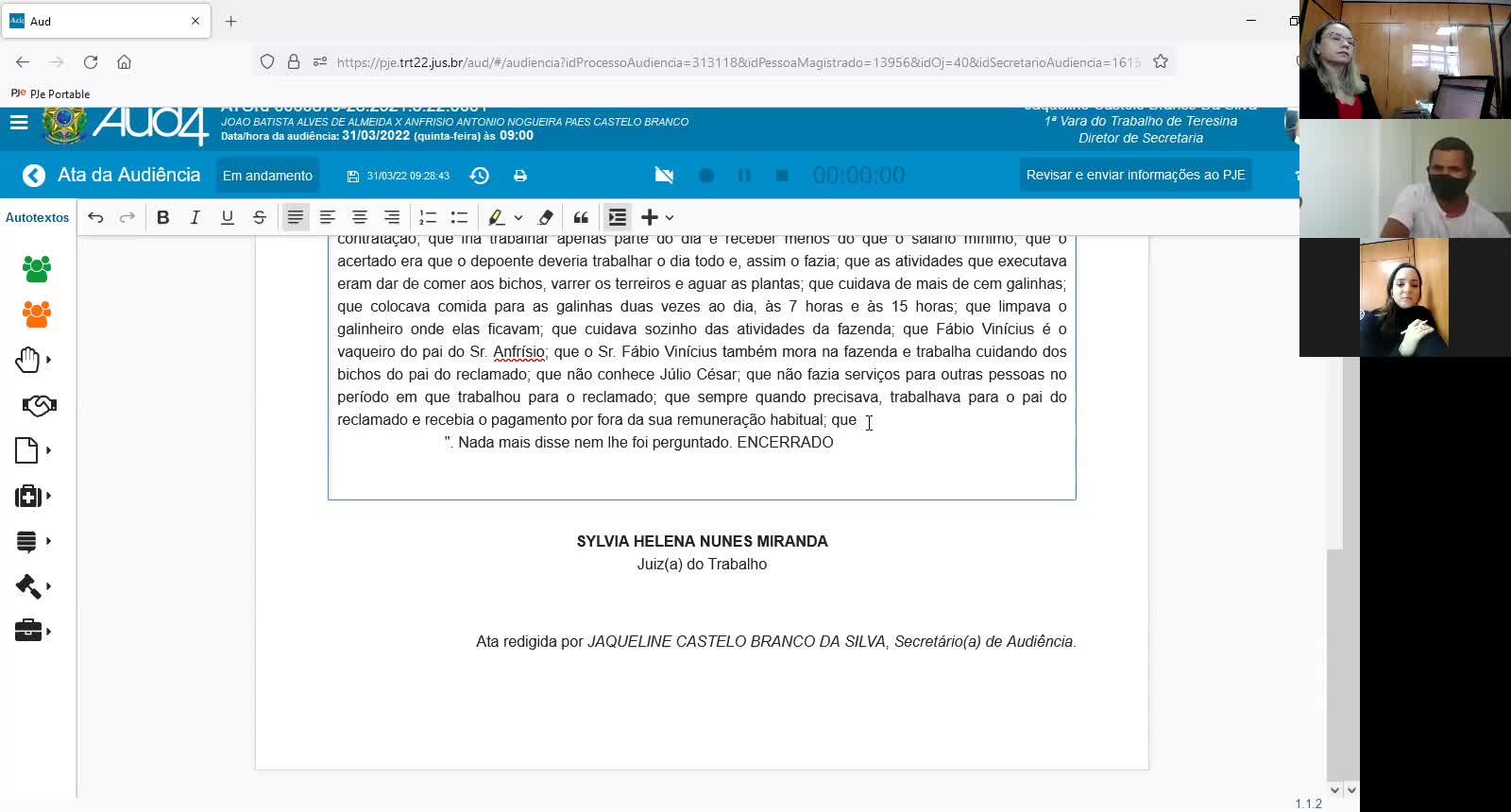Open the green participants group icon
The width and height of the screenshot is (1511, 812).
coord(37,269)
